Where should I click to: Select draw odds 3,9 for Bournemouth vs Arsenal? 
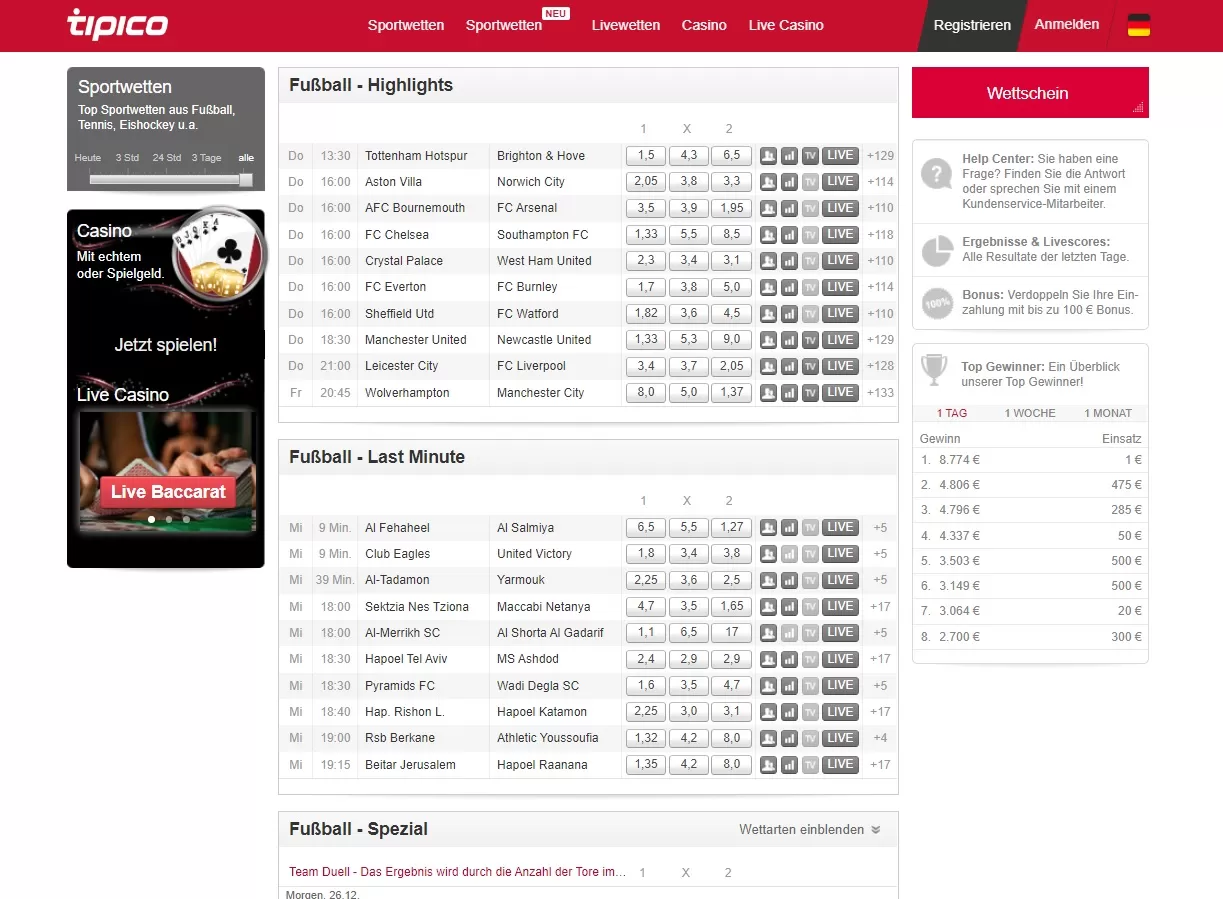point(688,208)
